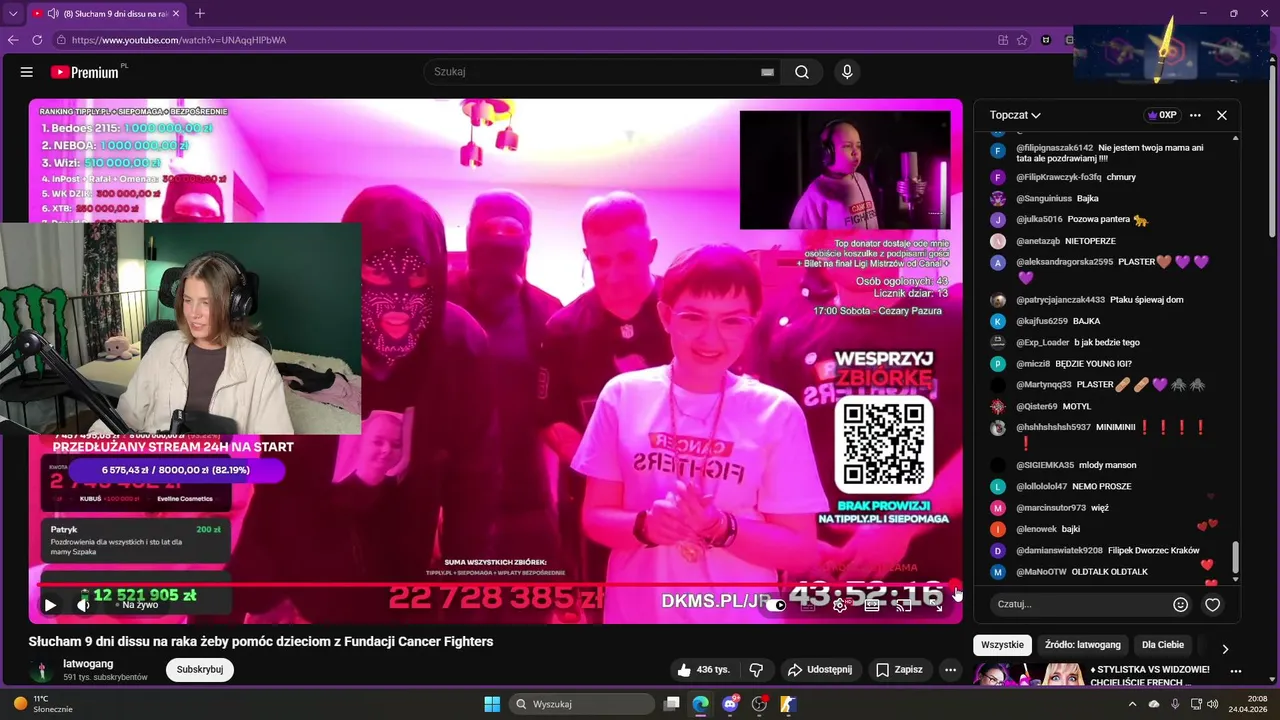
Task: Open Discord from the taskbar
Action: click(x=730, y=704)
